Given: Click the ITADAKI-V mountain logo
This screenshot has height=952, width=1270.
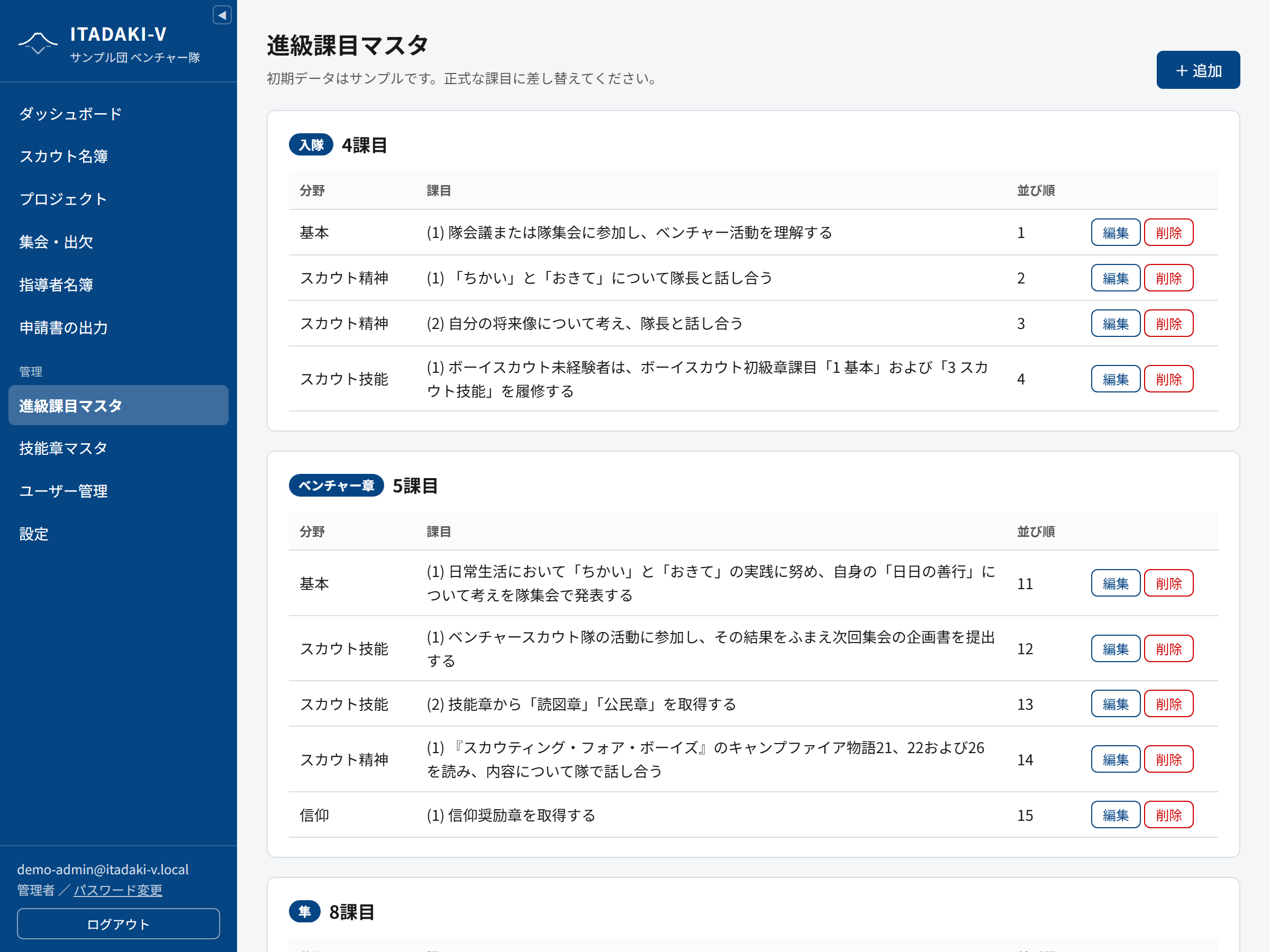Looking at the screenshot, I should [38, 43].
